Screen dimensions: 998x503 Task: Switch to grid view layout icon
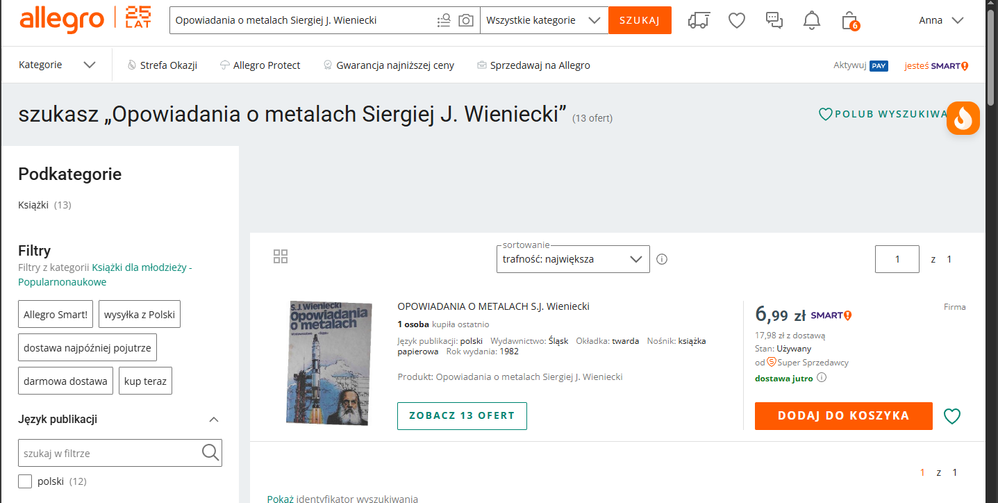point(280,257)
